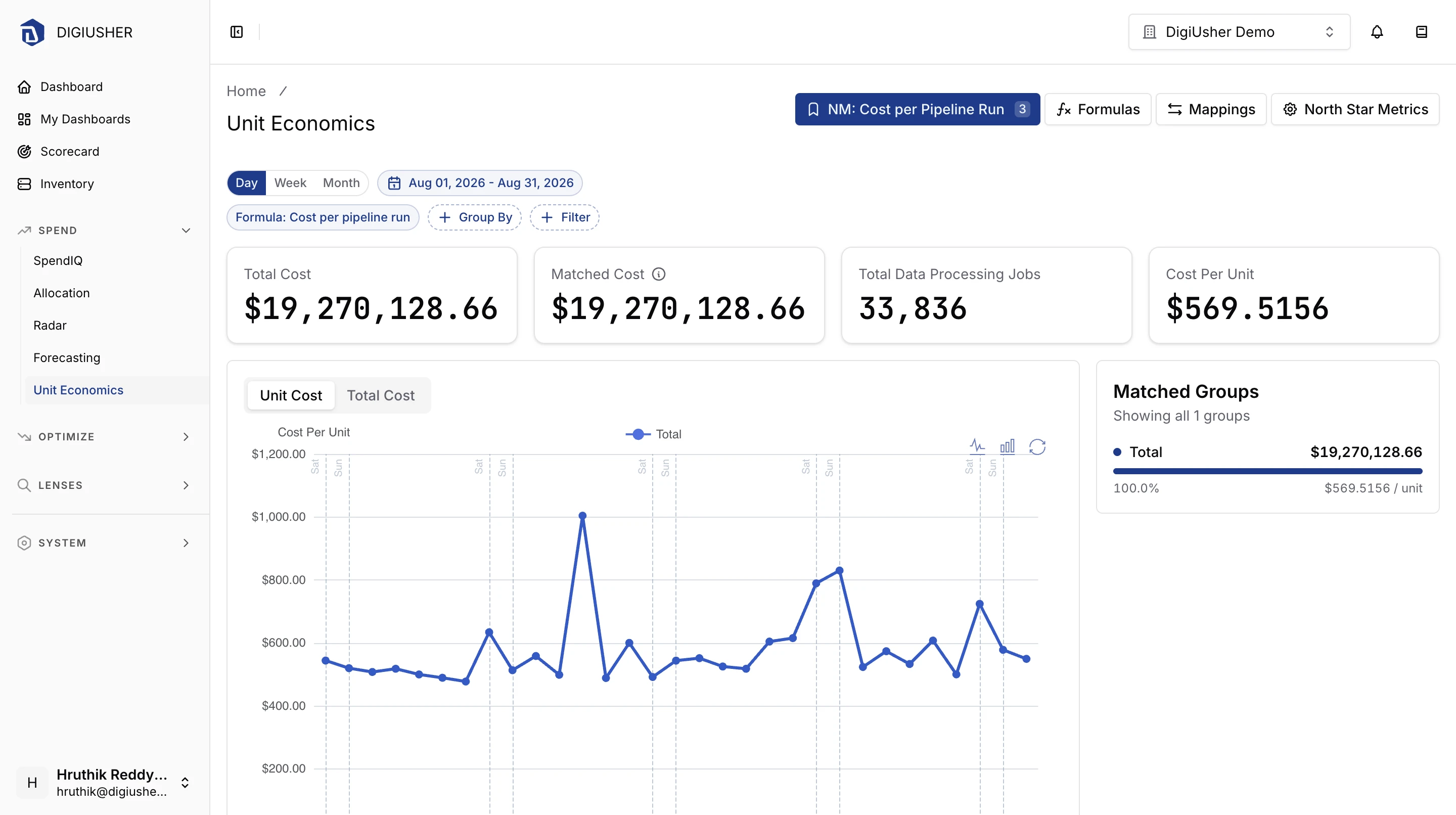Toggle the sidebar collapse icon
1456x815 pixels.
[x=237, y=32]
